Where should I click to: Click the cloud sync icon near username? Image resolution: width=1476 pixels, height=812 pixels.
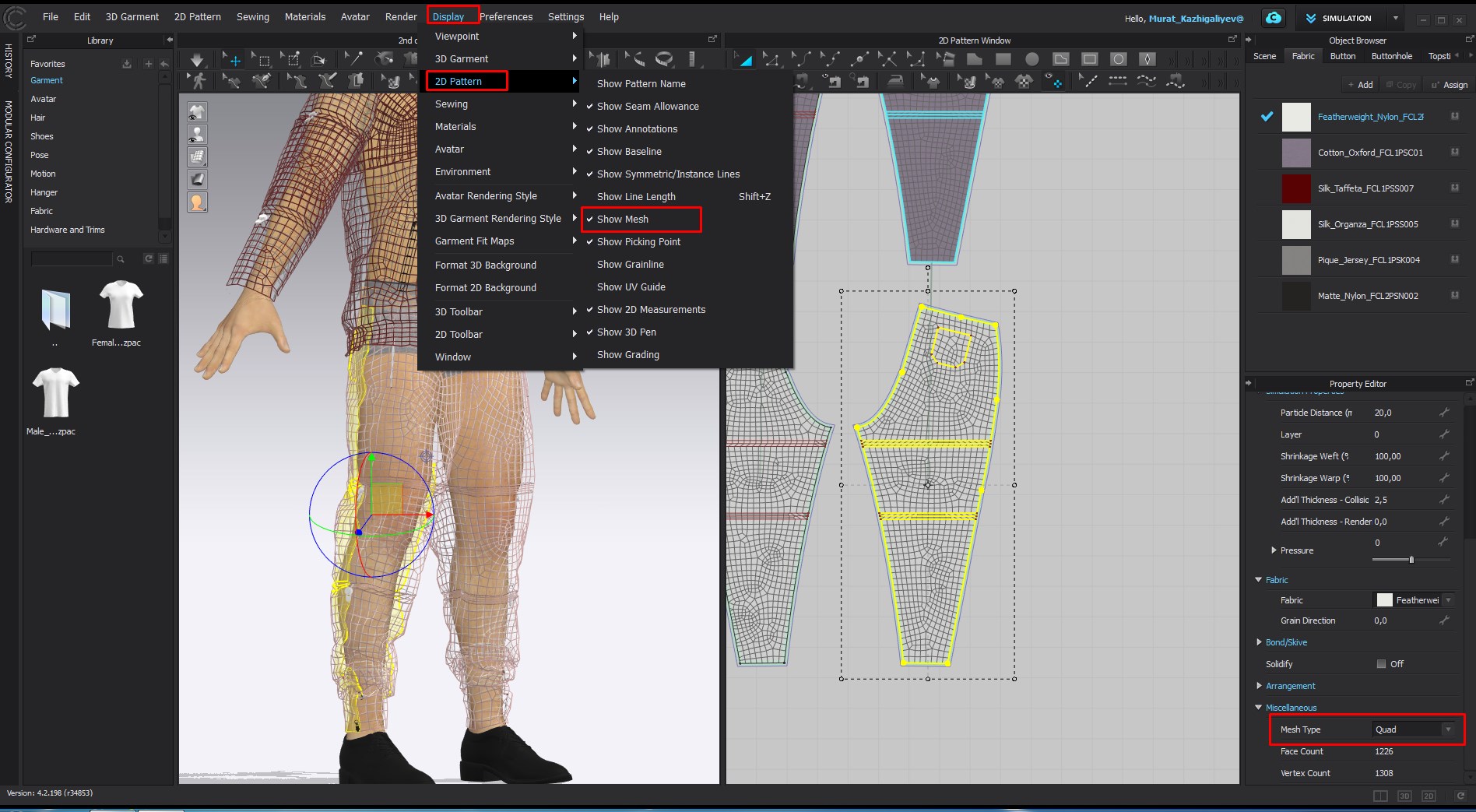pyautogui.click(x=1274, y=18)
